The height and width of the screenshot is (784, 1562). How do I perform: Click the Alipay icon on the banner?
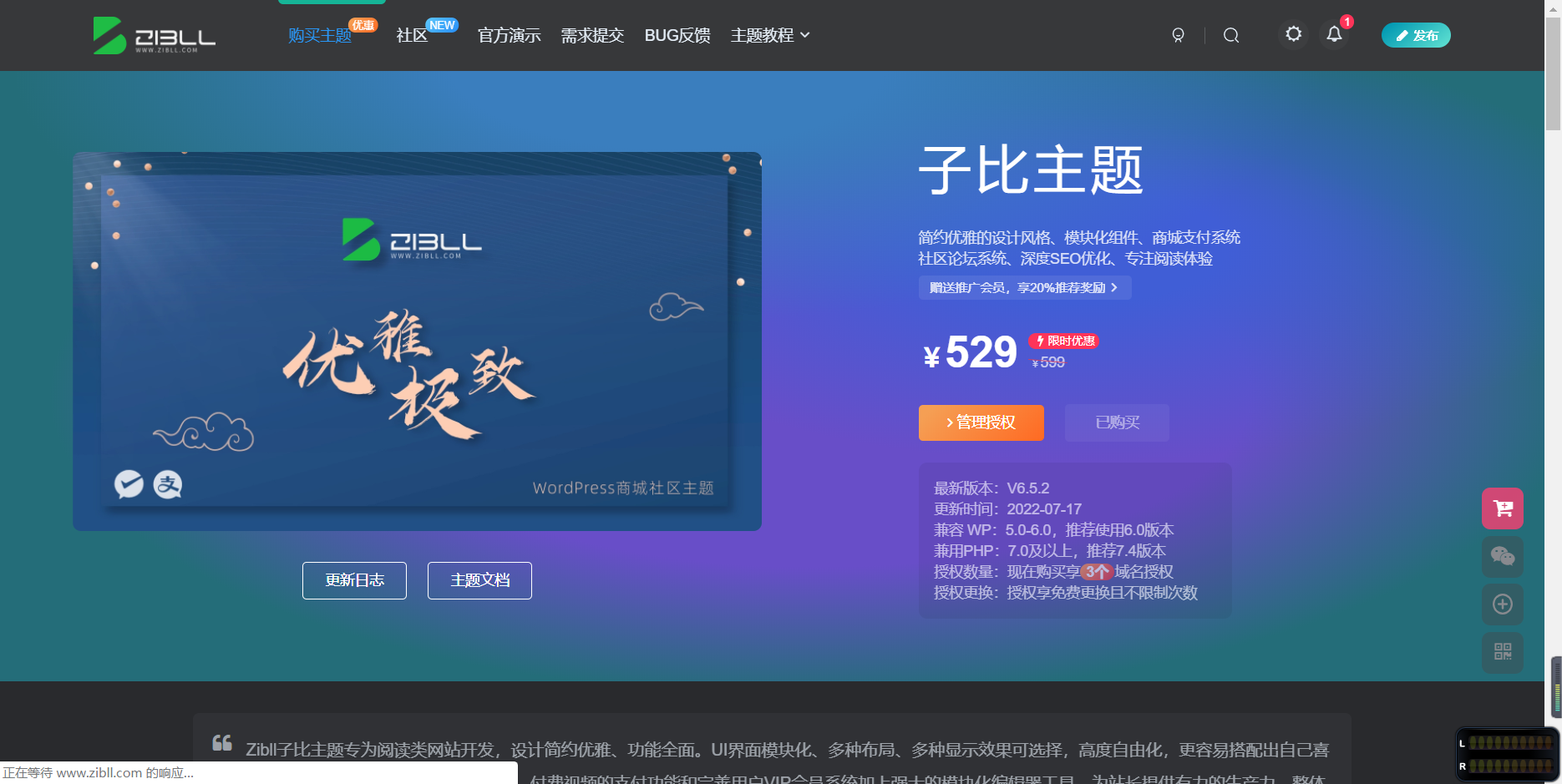coord(167,484)
